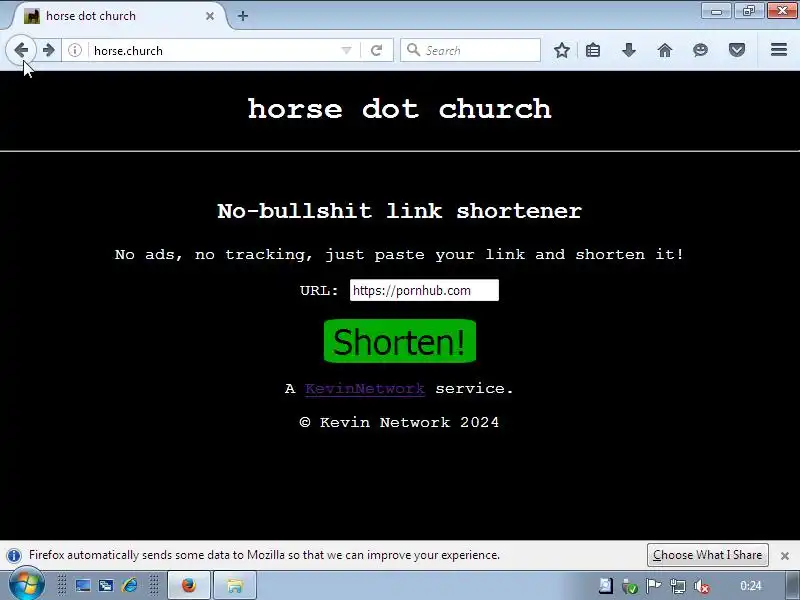Show site information icon in address bar

pos(75,50)
